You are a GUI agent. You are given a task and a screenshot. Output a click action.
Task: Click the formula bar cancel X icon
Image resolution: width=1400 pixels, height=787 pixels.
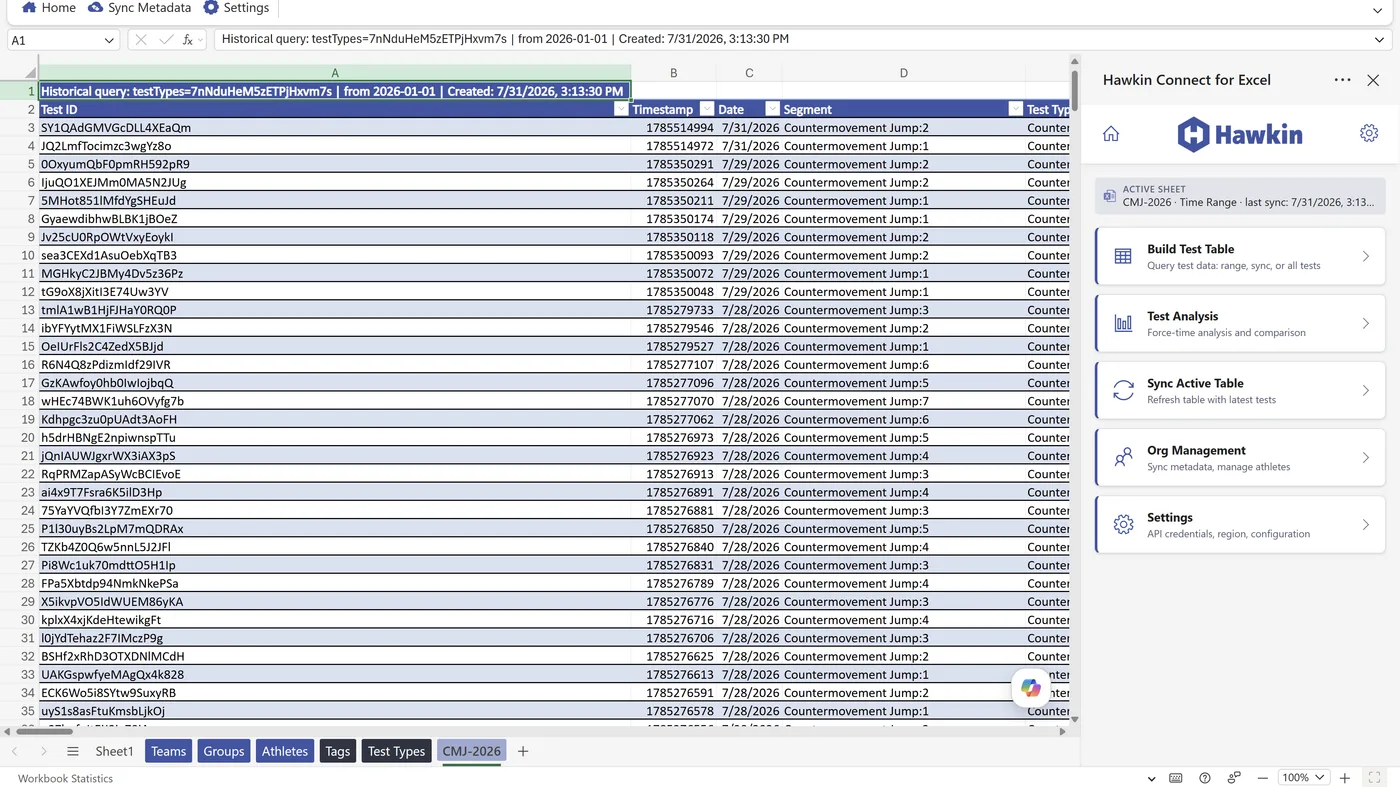(140, 40)
